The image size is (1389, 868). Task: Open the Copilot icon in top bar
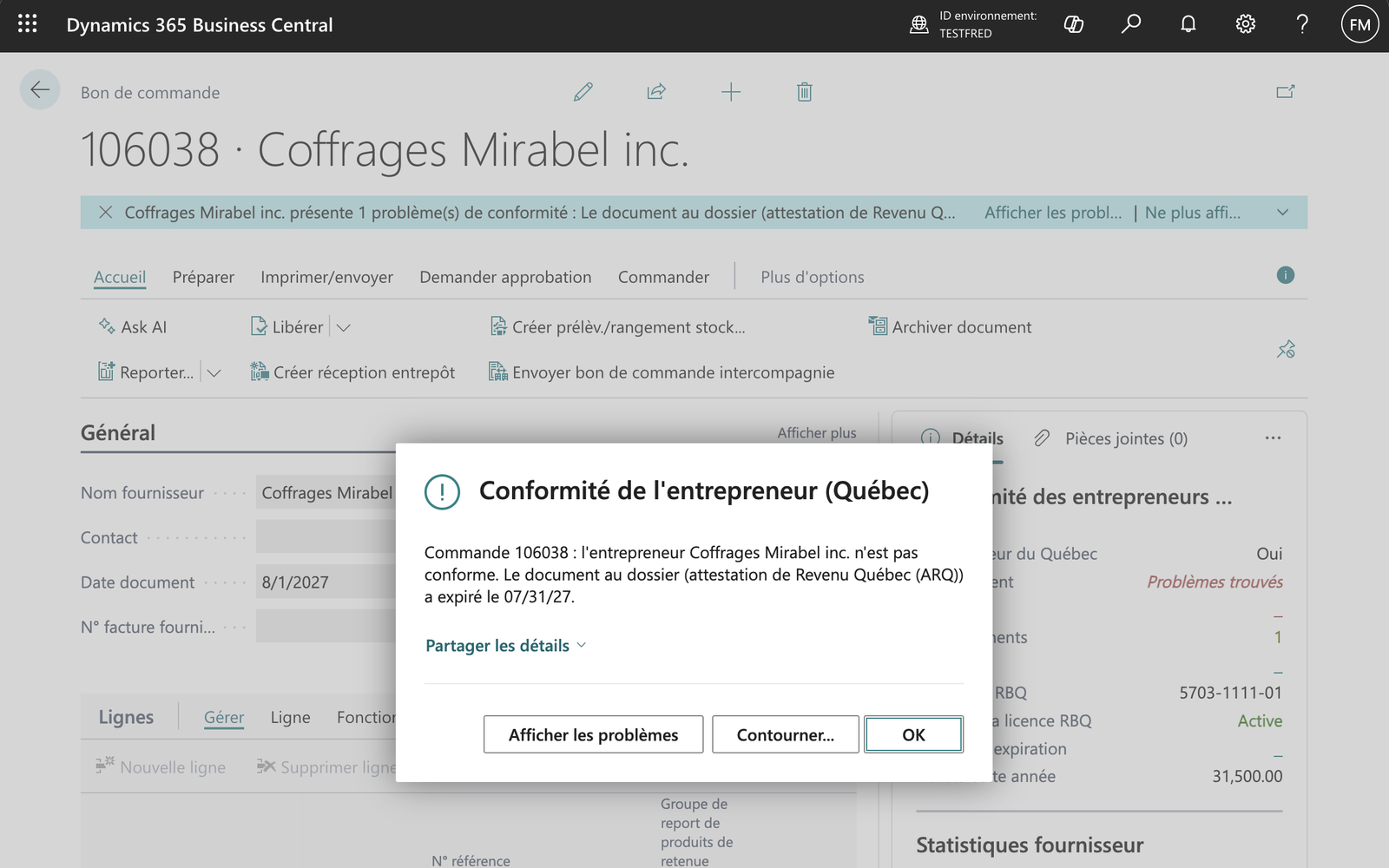[x=1074, y=24]
